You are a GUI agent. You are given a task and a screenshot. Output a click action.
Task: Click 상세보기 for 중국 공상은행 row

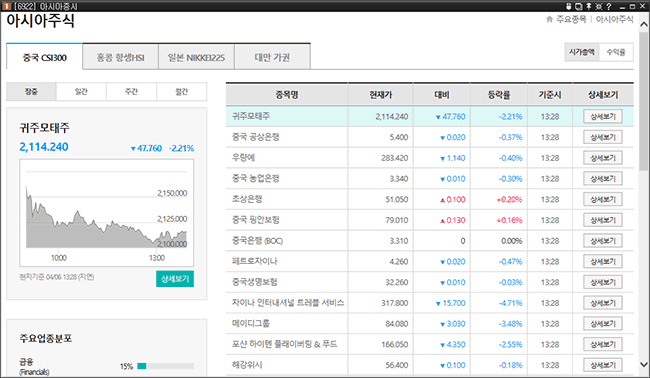click(603, 137)
